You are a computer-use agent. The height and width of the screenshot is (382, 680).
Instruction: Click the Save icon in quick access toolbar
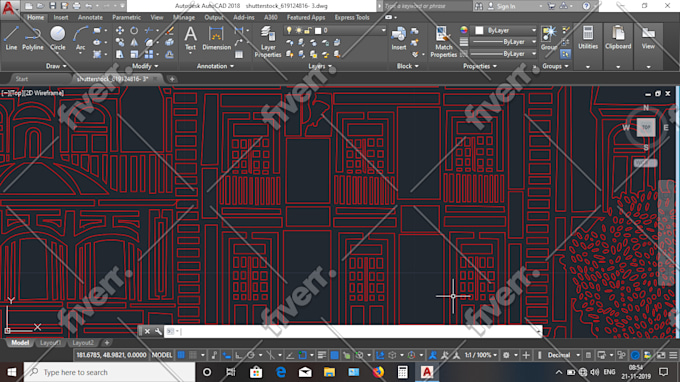[x=52, y=6]
